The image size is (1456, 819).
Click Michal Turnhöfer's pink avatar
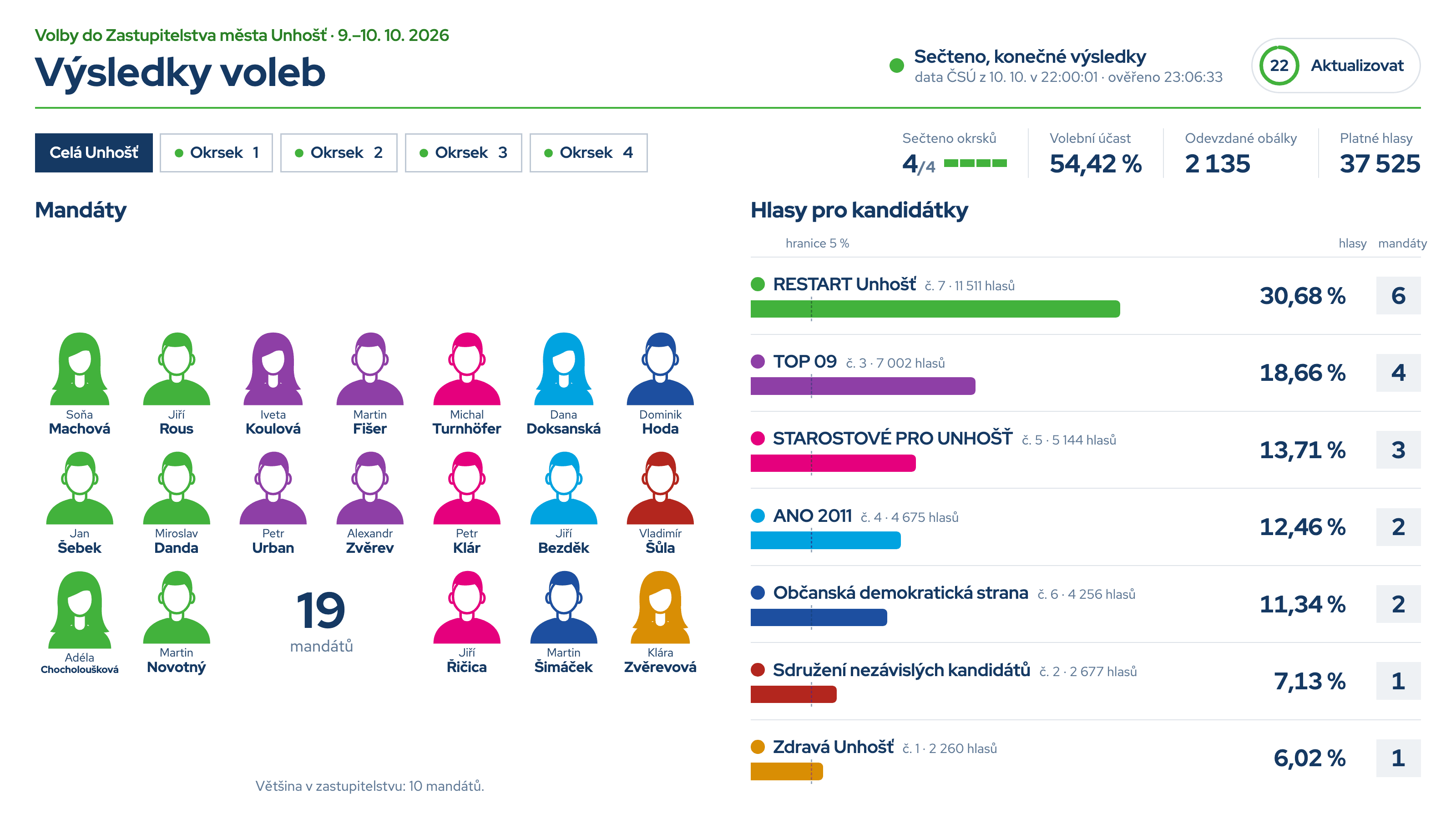[x=467, y=369]
